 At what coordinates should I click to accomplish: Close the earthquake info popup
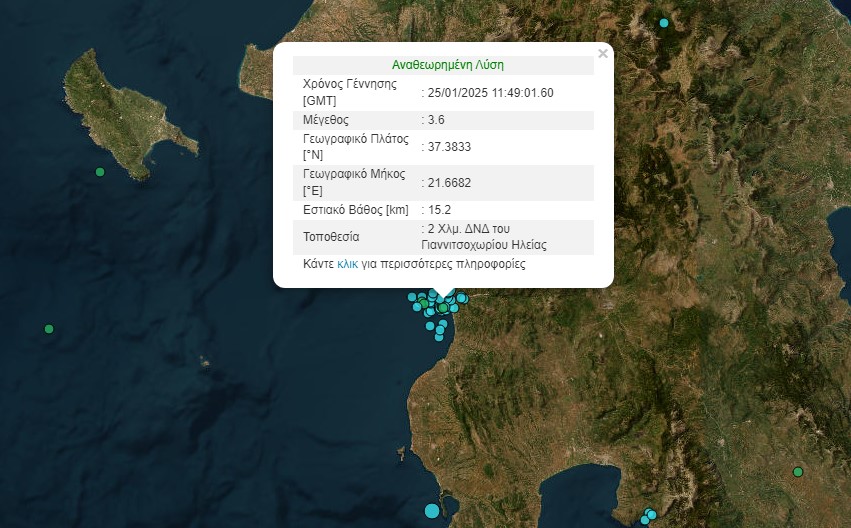602,54
